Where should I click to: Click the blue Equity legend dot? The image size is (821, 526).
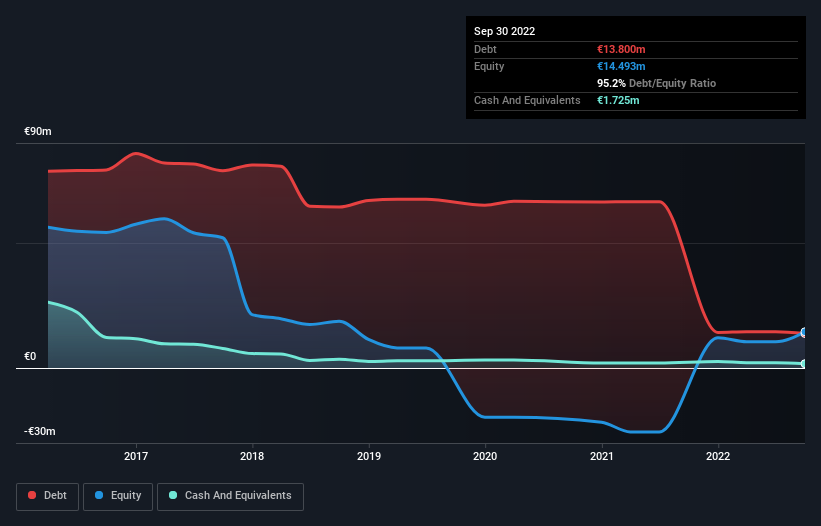(x=99, y=495)
